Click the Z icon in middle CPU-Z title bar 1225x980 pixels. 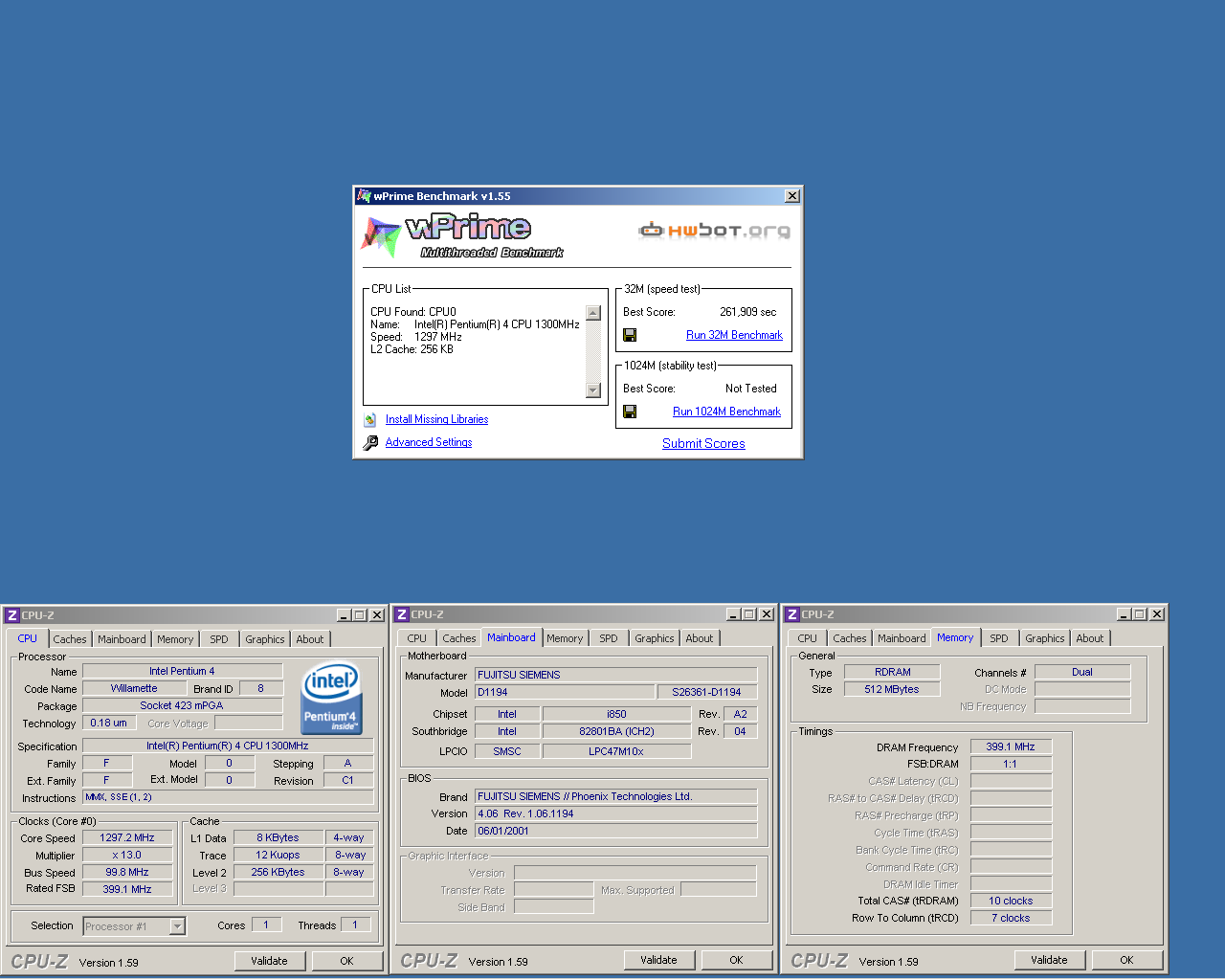402,614
